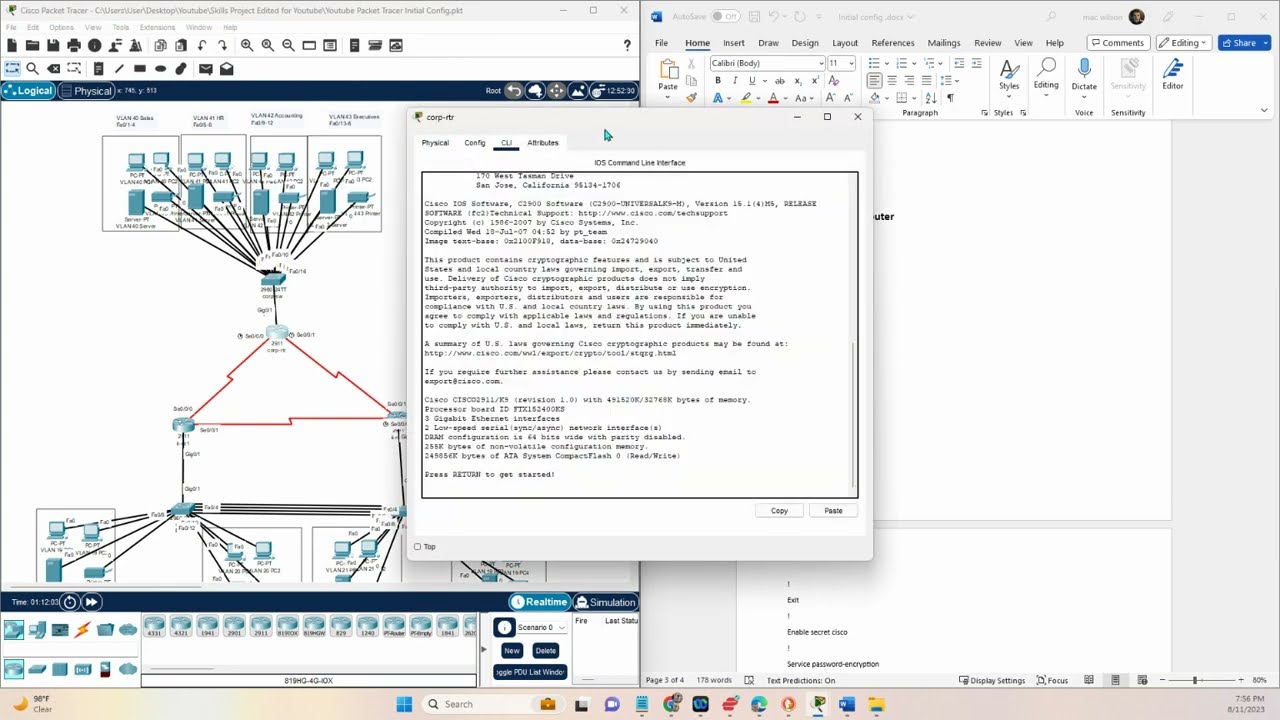The width and height of the screenshot is (1280, 720).
Task: Toggle show paragraph marks in Word
Action: pyautogui.click(x=950, y=98)
